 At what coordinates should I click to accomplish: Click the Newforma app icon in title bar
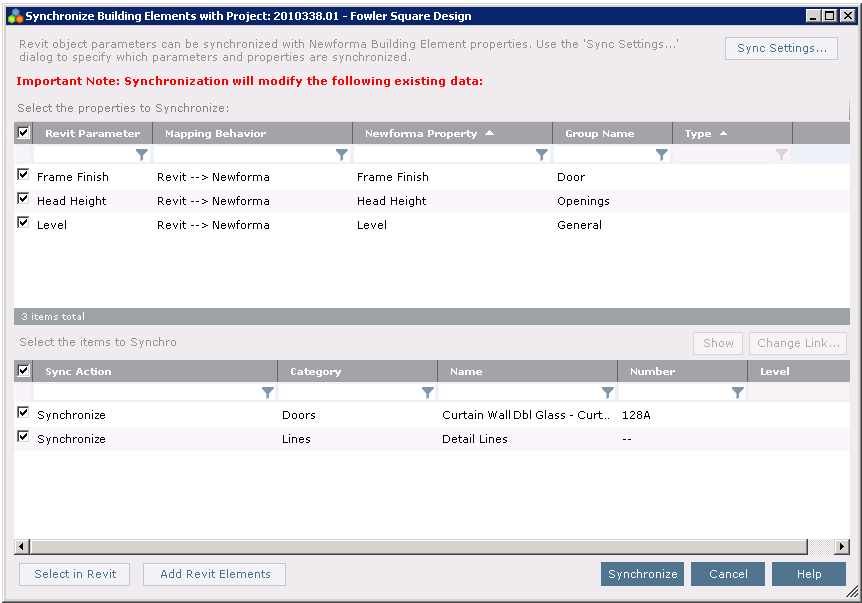click(15, 16)
